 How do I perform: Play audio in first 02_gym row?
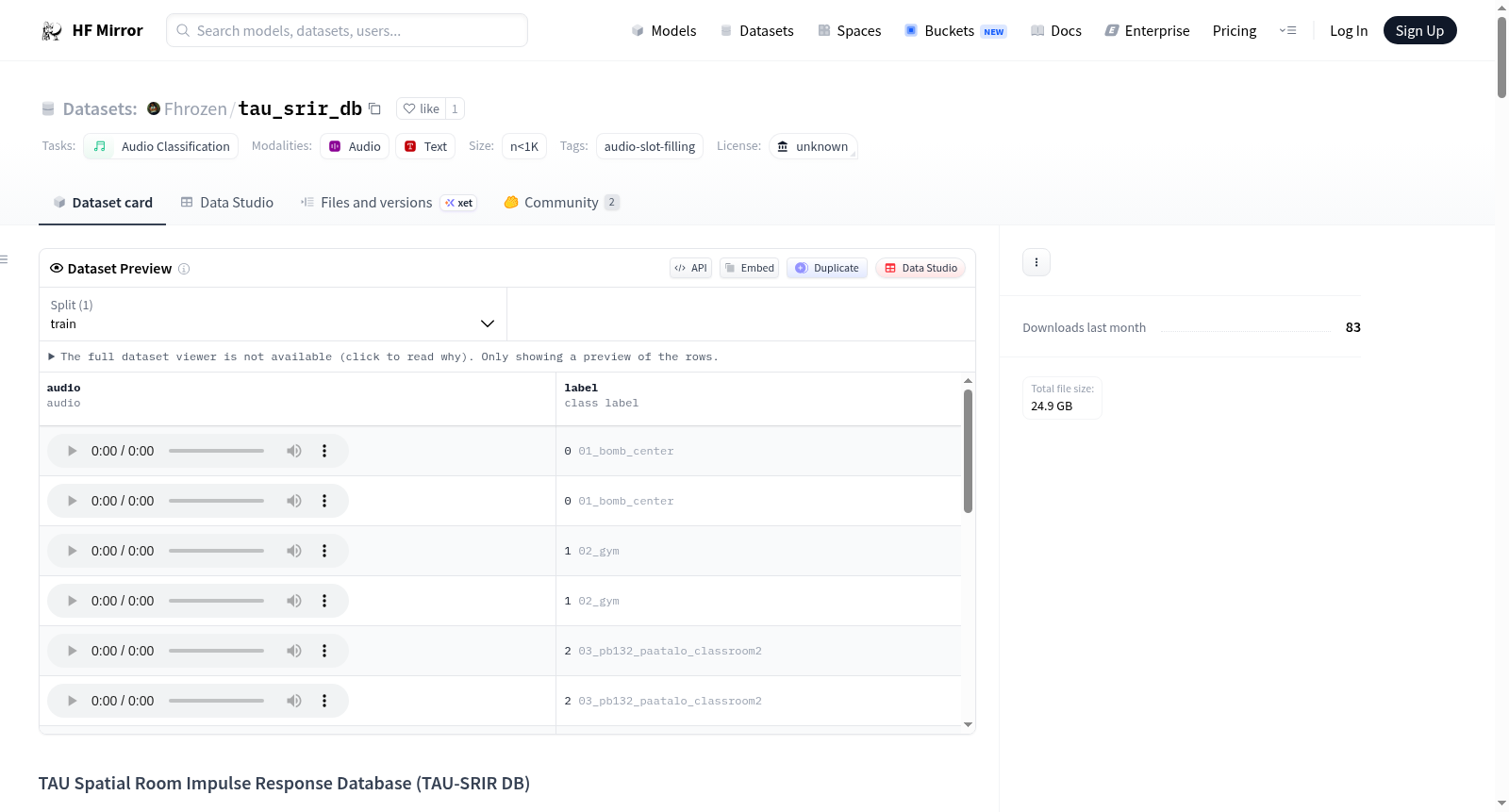coord(72,551)
